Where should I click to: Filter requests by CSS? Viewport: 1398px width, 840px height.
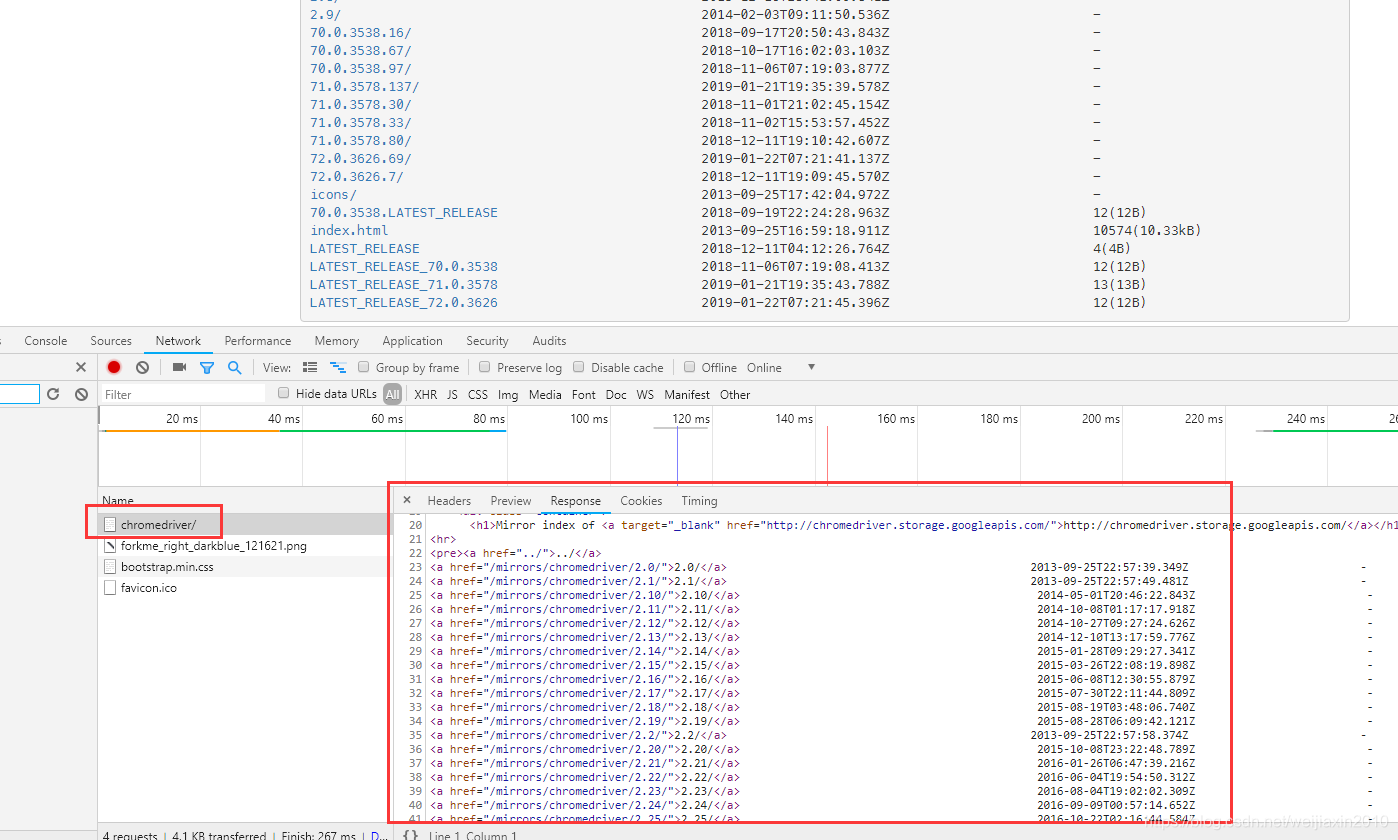478,394
